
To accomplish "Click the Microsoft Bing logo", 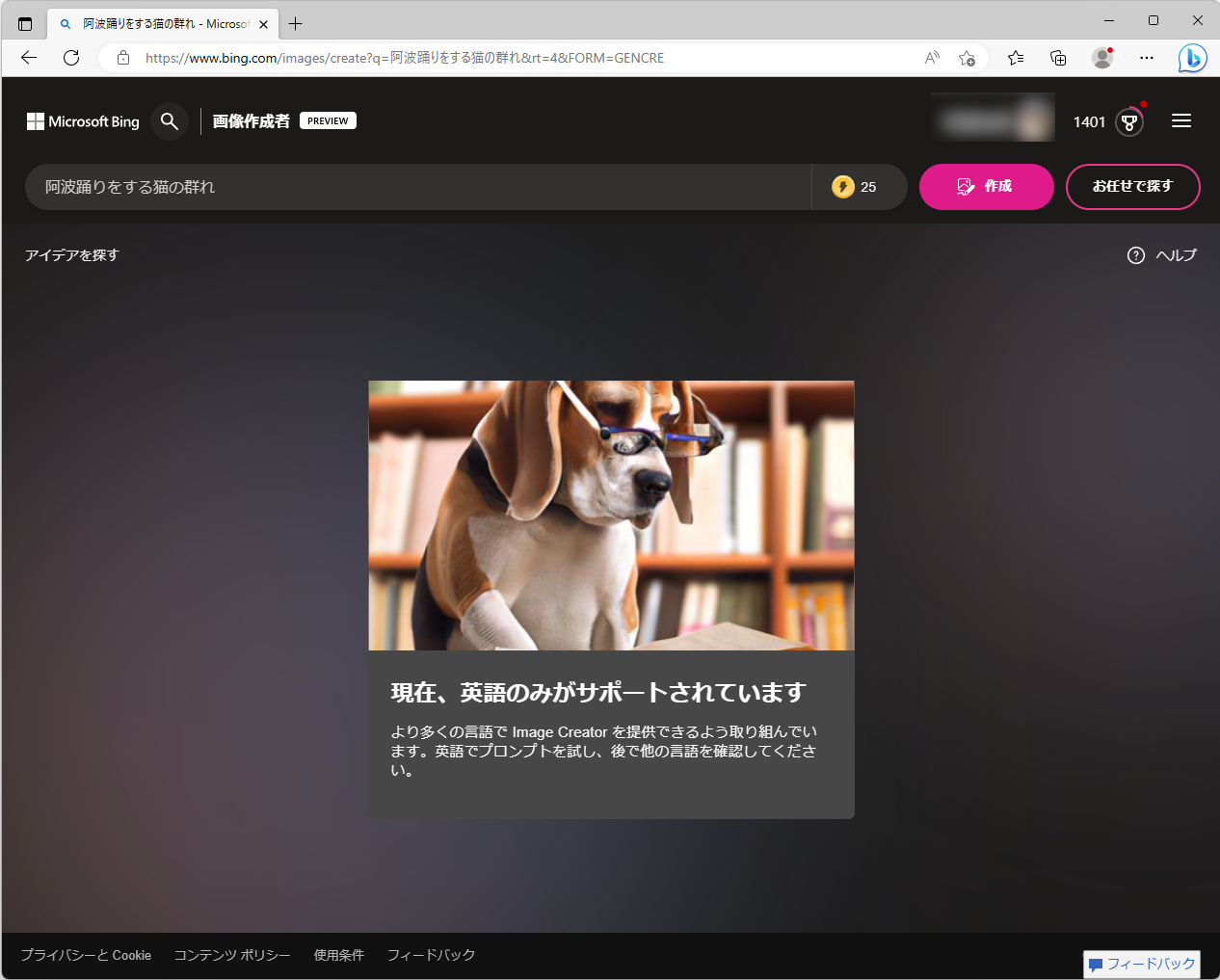I will click(x=82, y=120).
